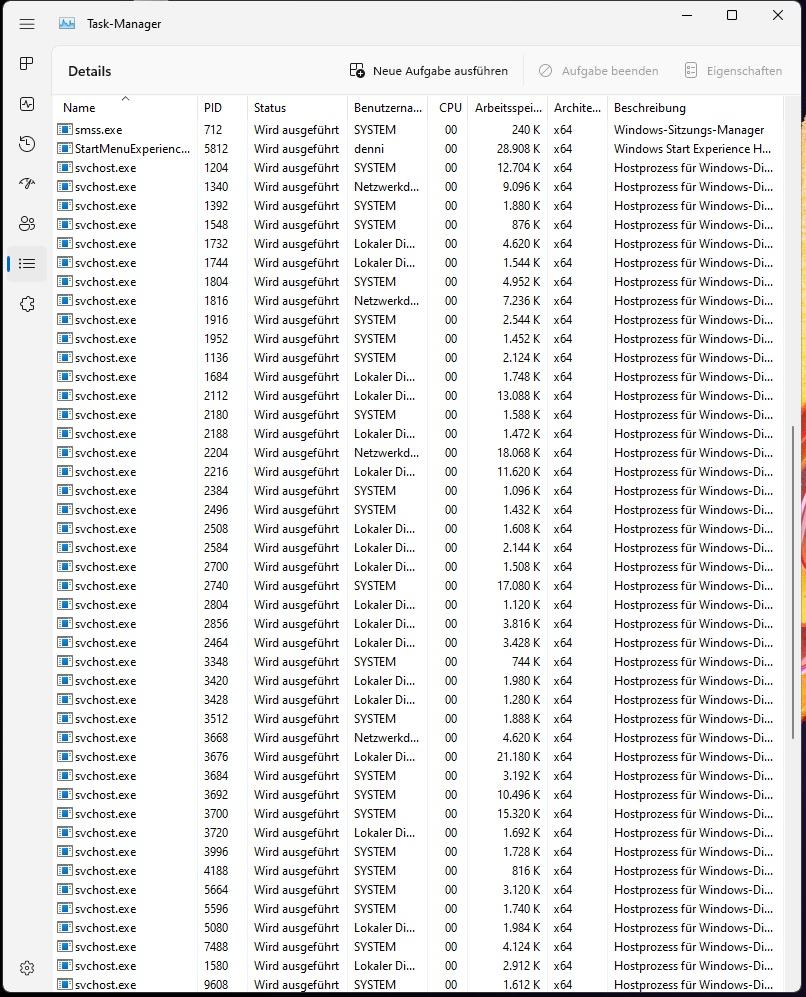This screenshot has height=997, width=806.
Task: Click memory value 13.088 K
Action: (518, 395)
